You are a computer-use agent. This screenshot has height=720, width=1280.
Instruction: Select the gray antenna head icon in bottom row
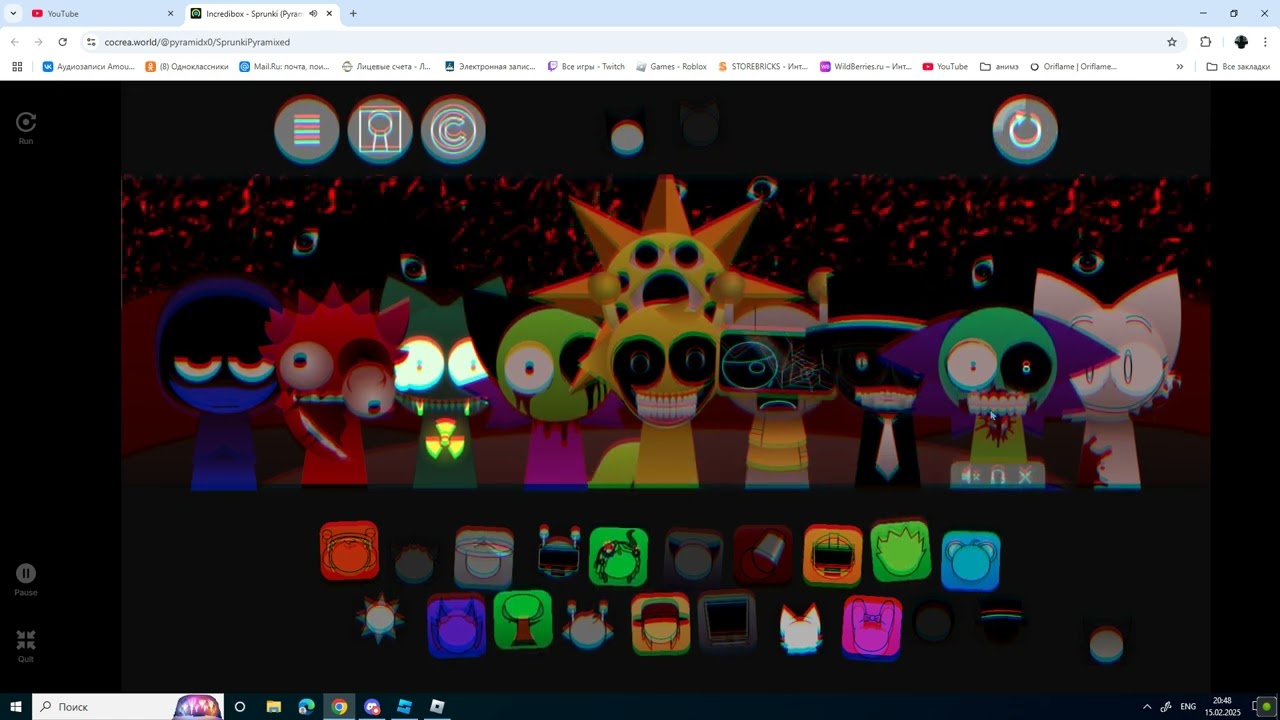click(x=588, y=626)
